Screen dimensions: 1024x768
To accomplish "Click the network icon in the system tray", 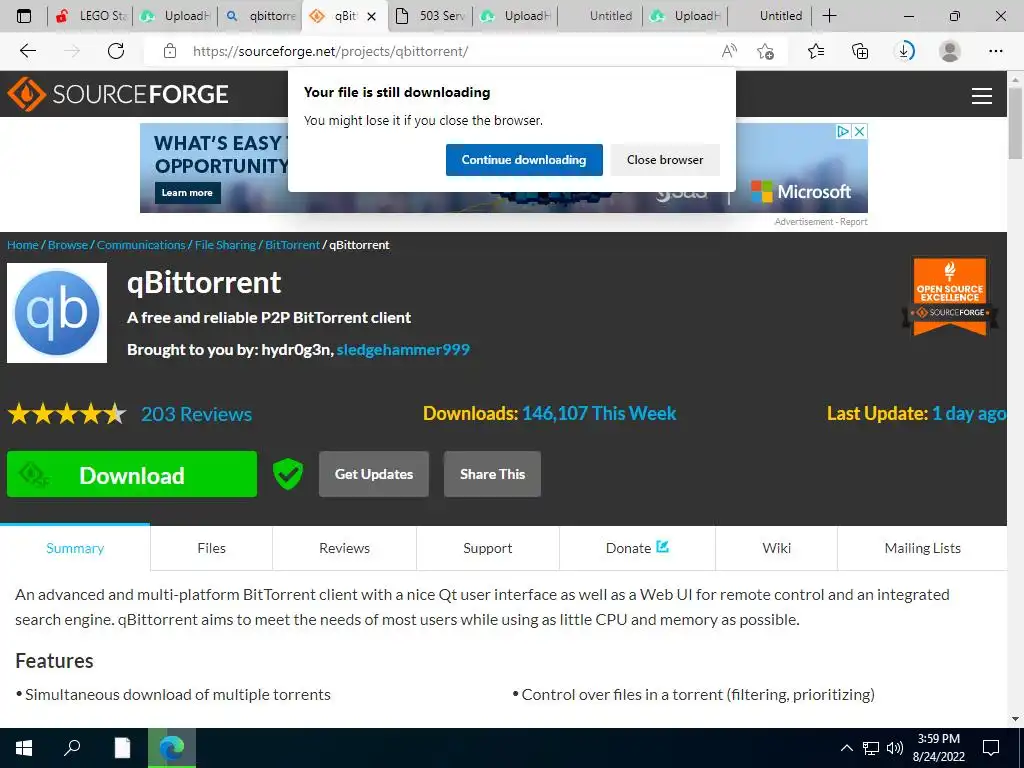I will [x=871, y=748].
